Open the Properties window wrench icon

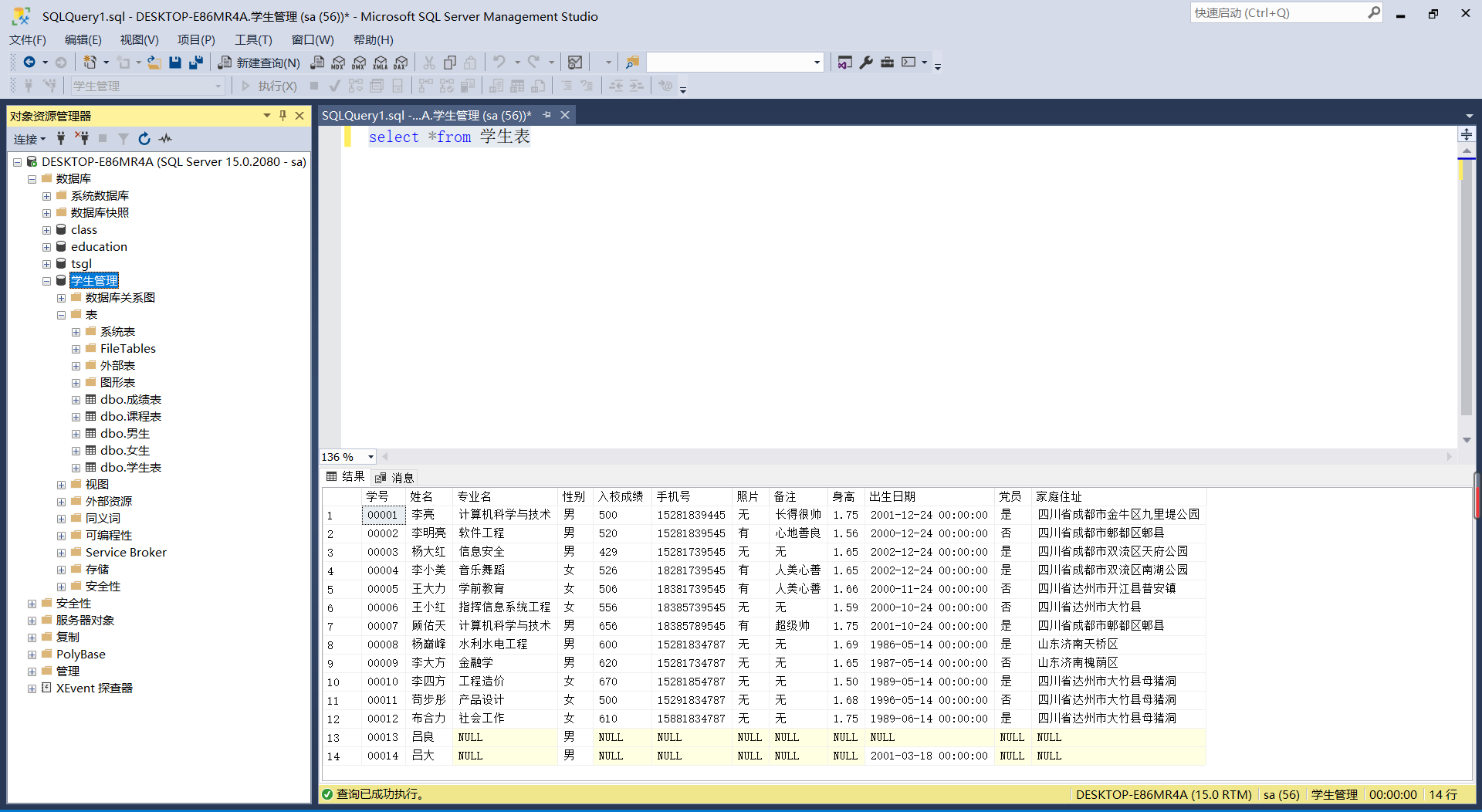866,63
